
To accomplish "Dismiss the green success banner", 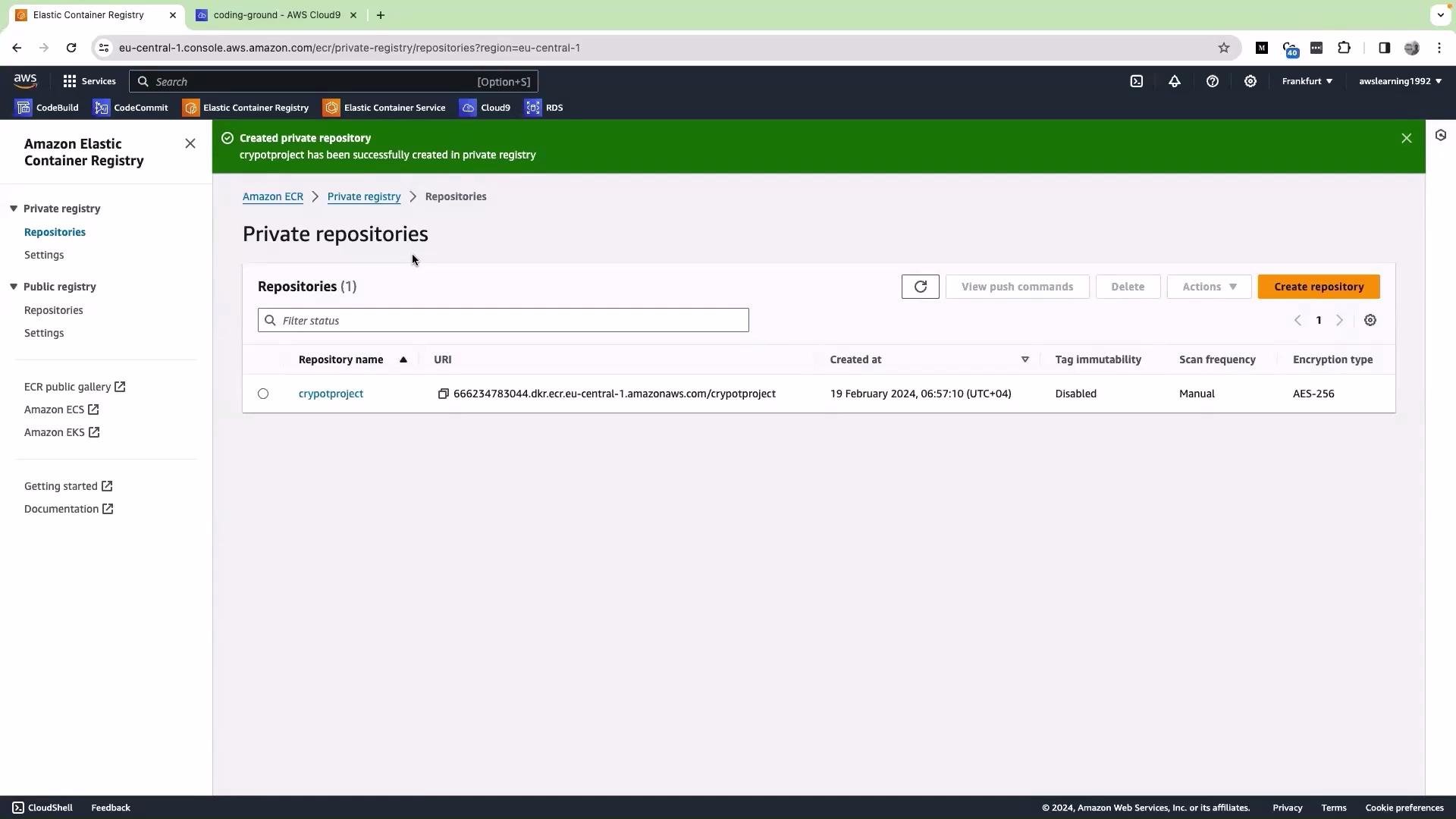I will coord(1406,138).
